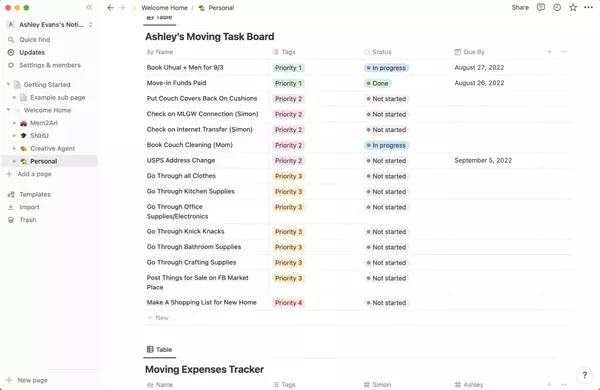Expand the Mem2Ari page tree toggle
This screenshot has width=600, height=390.
click(15, 123)
